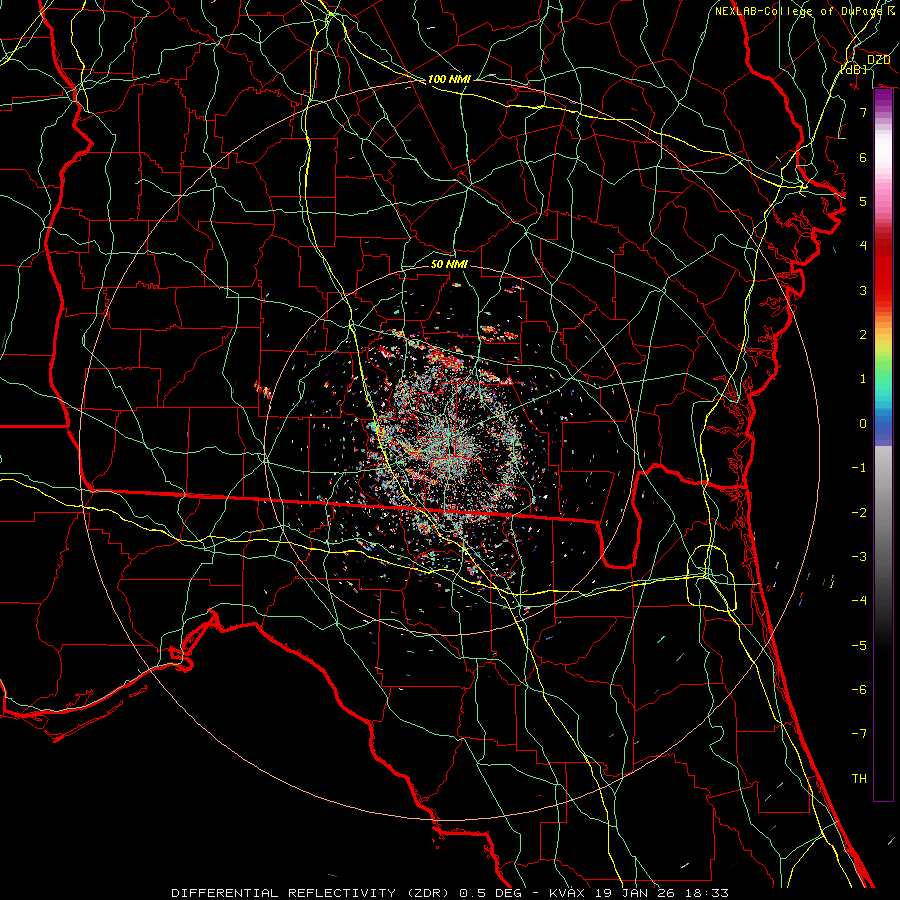Select the -2 value on the color scale
900x900 pixels.
click(x=859, y=513)
